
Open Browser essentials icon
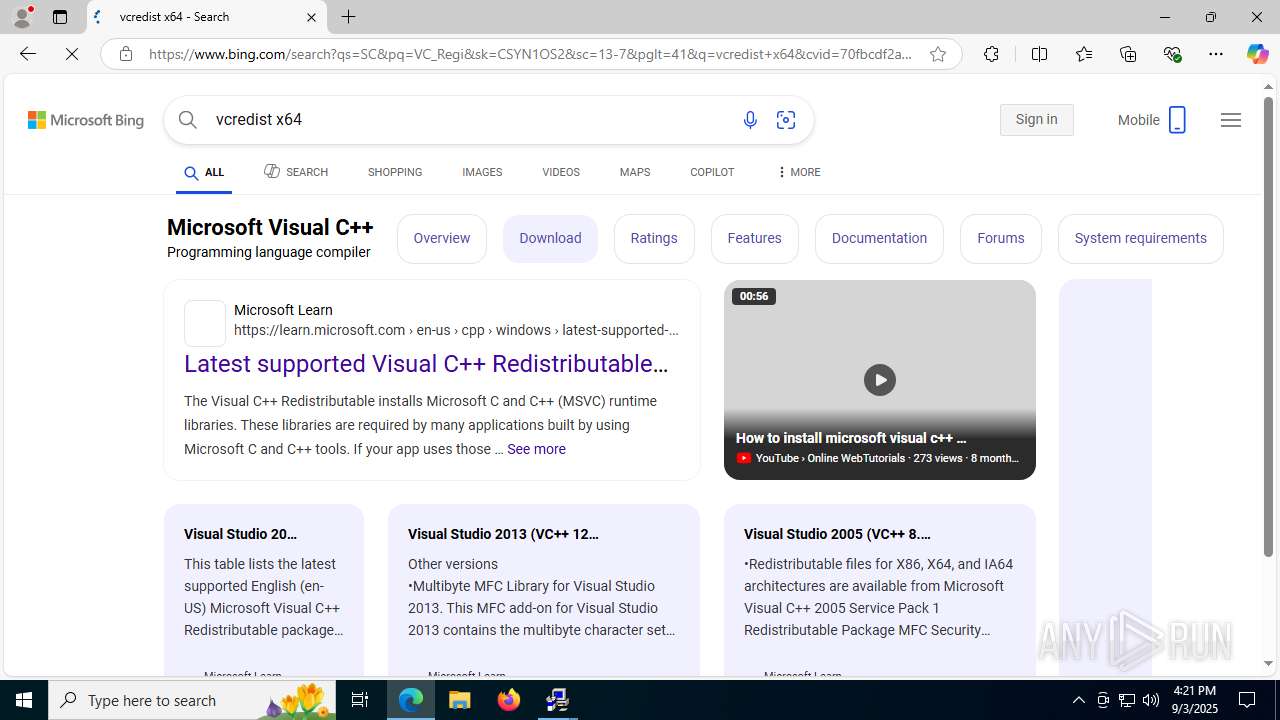click(1172, 54)
